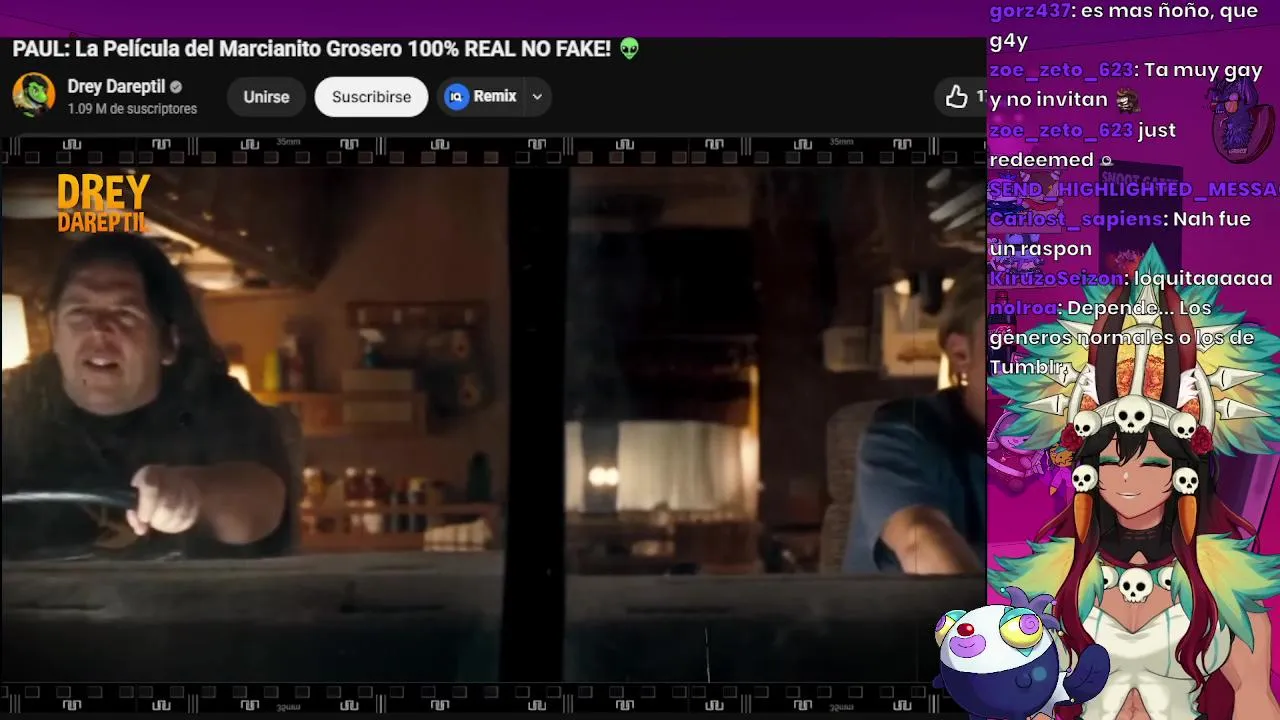1280x720 pixels.
Task: Click the Drey Dareptil channel name
Action: point(116,87)
